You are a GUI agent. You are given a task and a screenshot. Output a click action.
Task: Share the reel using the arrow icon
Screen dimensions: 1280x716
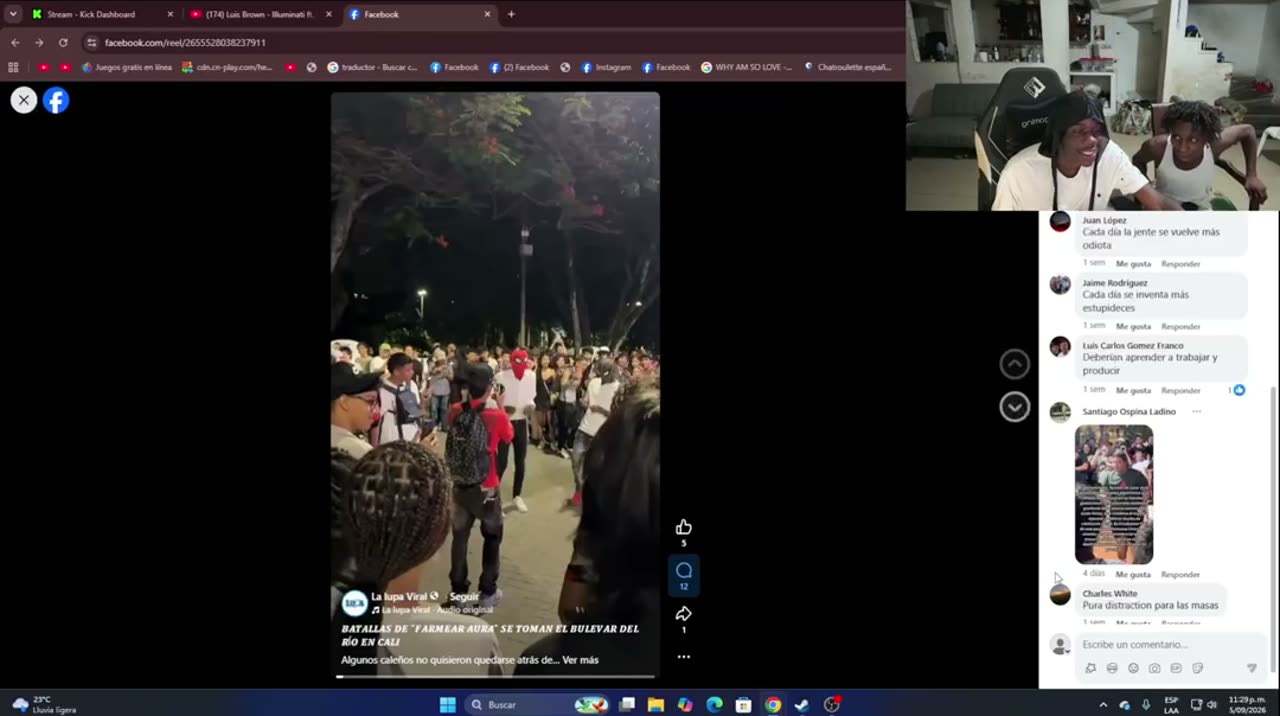click(684, 613)
